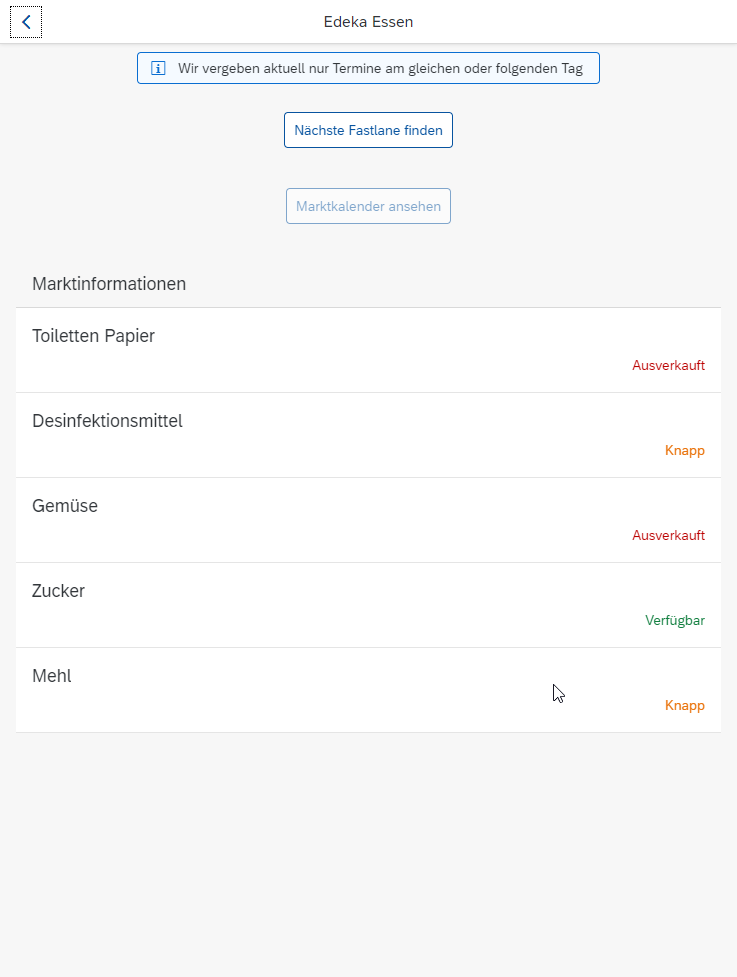The height and width of the screenshot is (977, 737).
Task: Click the Ausverkauft status beside Gemüse
Action: tap(668, 535)
